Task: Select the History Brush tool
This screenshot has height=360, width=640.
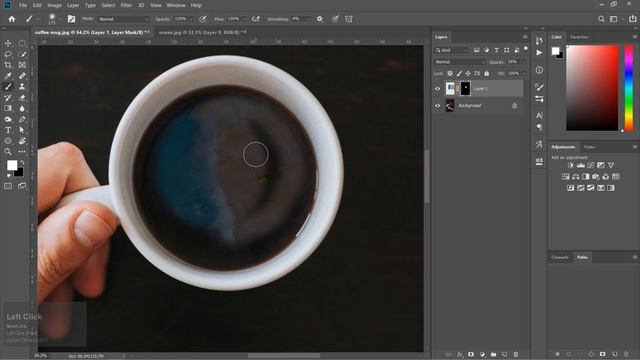Action: click(8, 98)
